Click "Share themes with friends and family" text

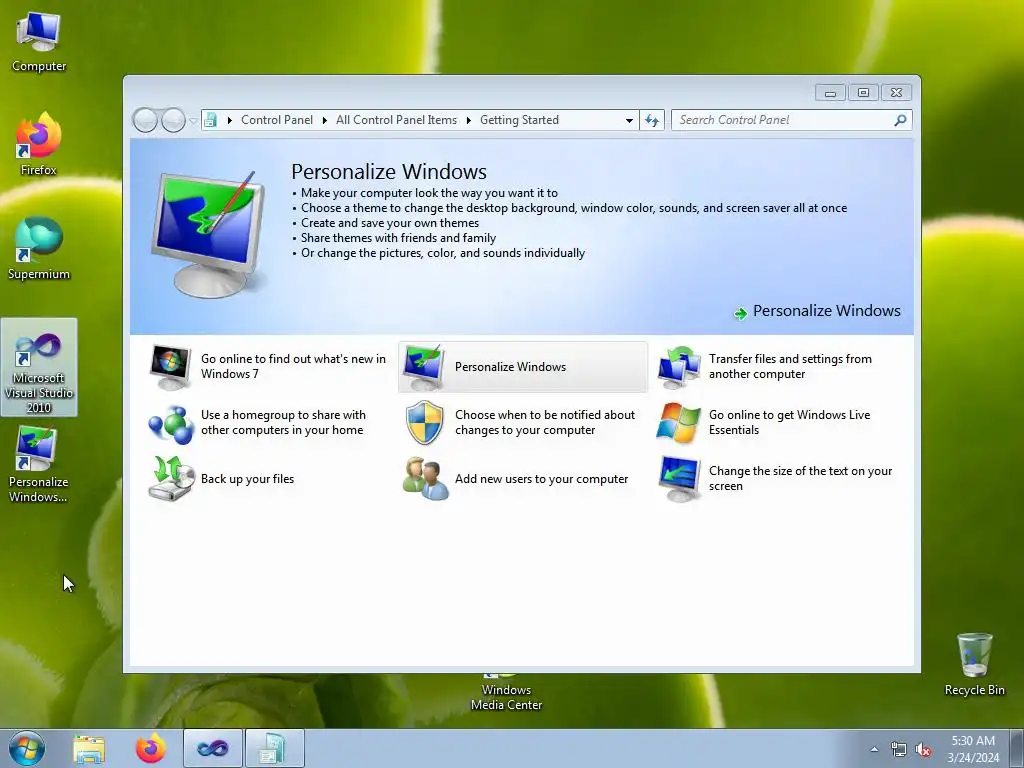398,238
